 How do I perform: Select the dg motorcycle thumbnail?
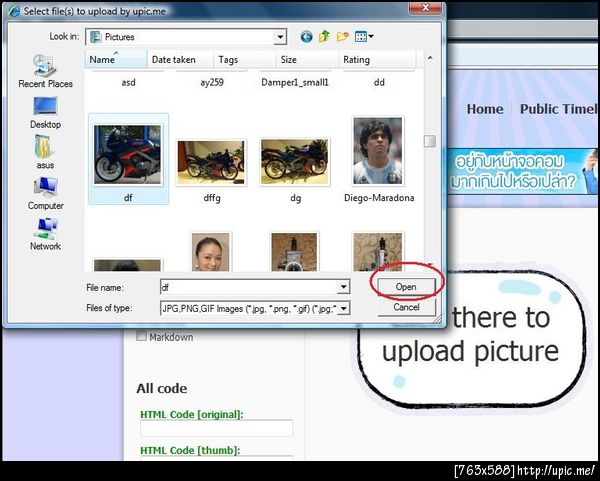295,162
